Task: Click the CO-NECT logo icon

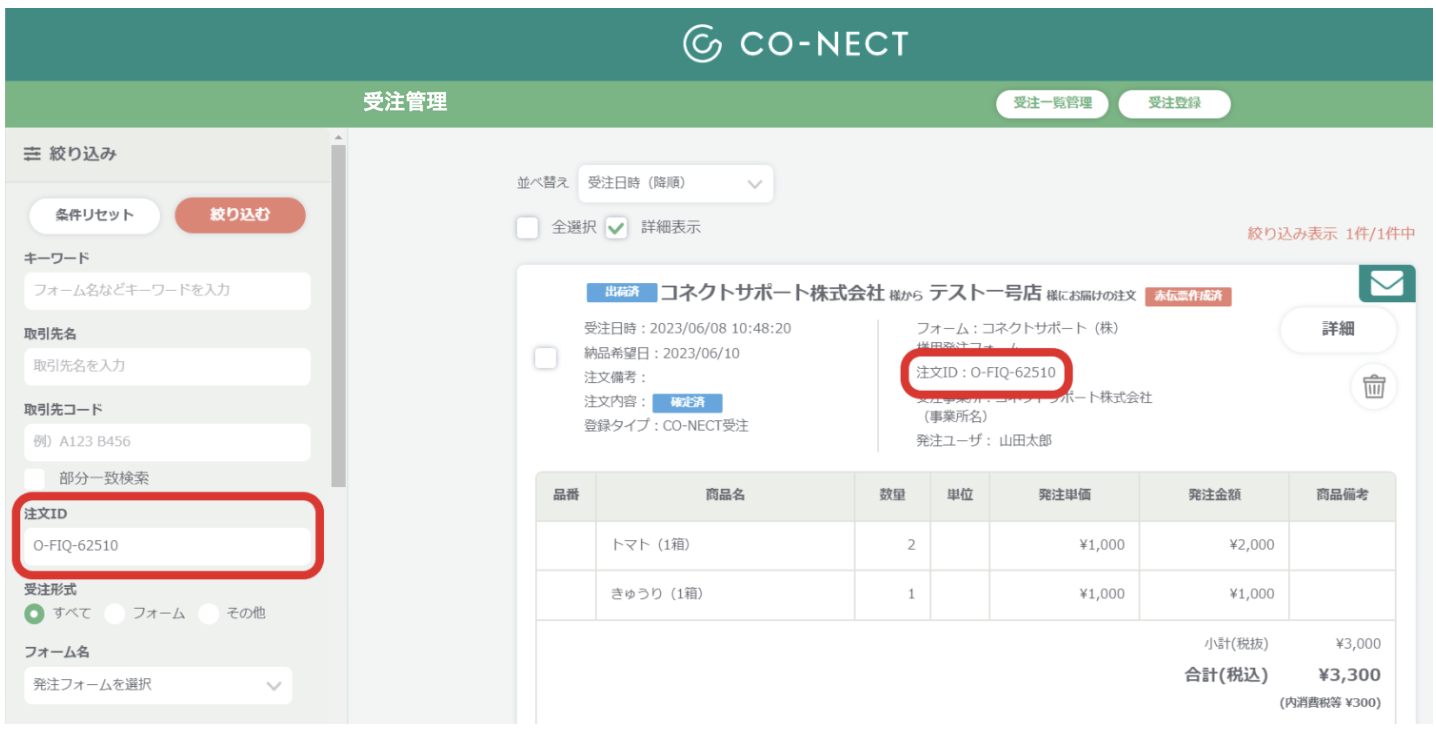Action: click(x=702, y=44)
